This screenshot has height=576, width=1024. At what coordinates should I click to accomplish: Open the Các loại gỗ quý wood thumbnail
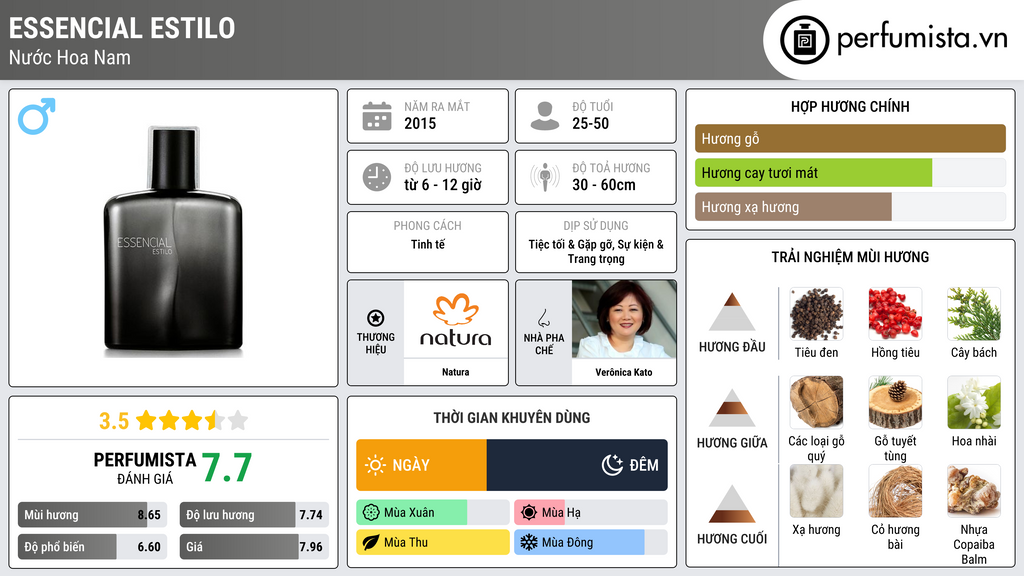click(x=816, y=402)
